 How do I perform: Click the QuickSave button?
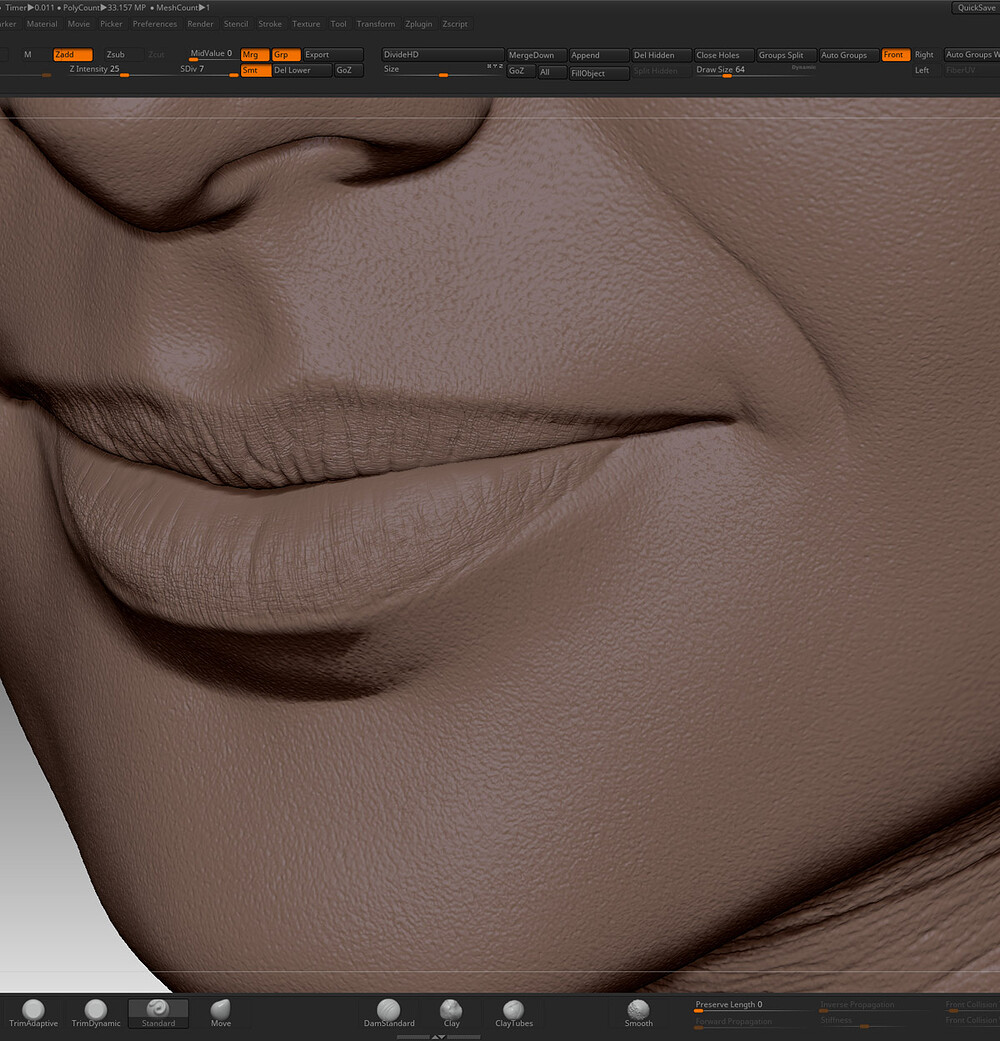[x=975, y=8]
